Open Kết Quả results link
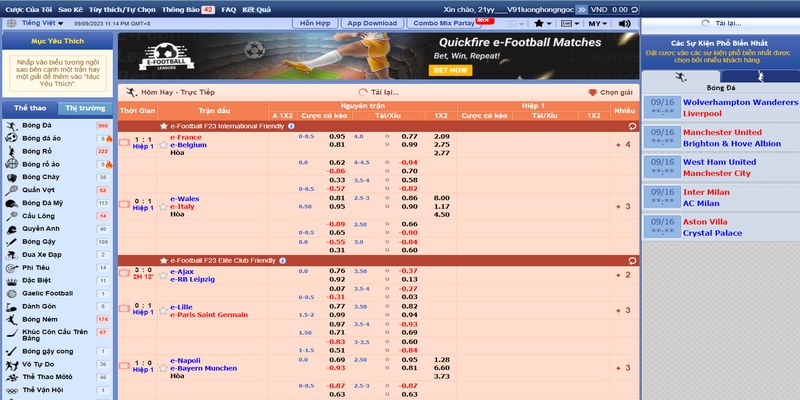 (257, 10)
